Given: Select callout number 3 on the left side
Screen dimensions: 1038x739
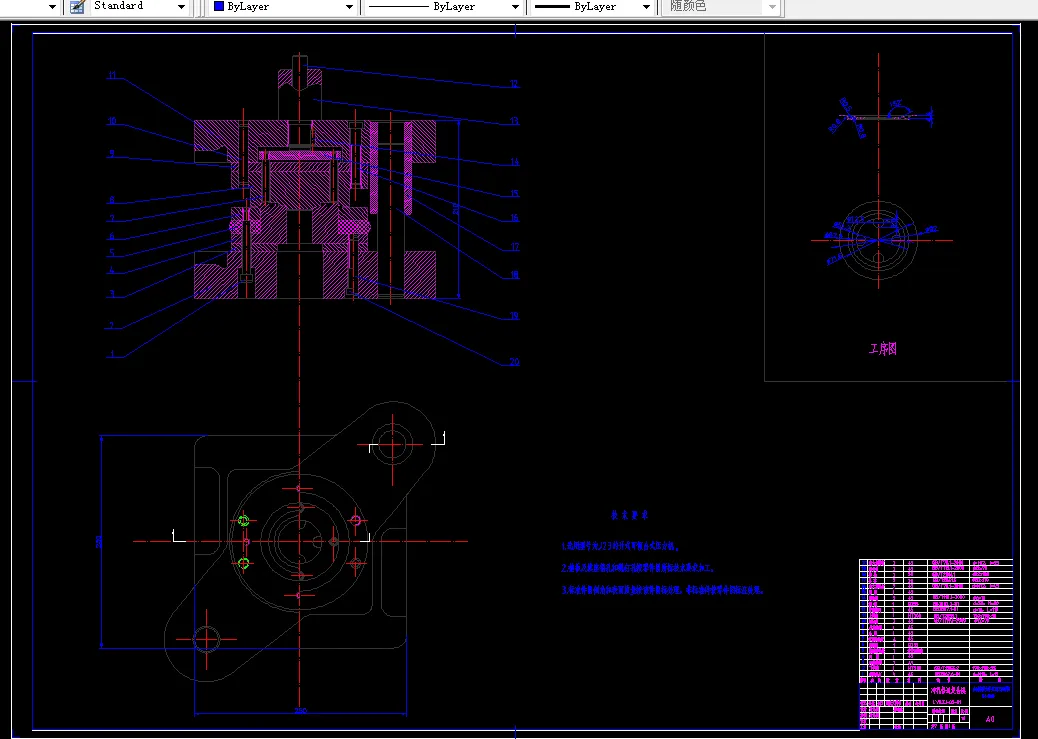Looking at the screenshot, I should coord(112,293).
